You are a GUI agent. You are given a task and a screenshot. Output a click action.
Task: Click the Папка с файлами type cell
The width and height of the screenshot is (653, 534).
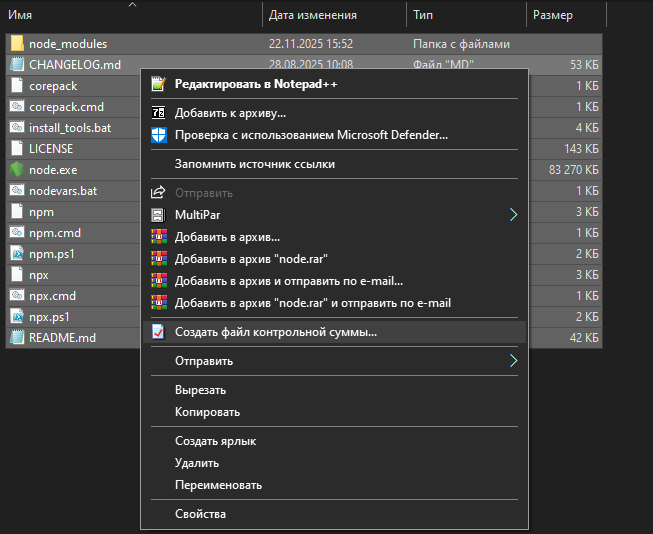(461, 44)
